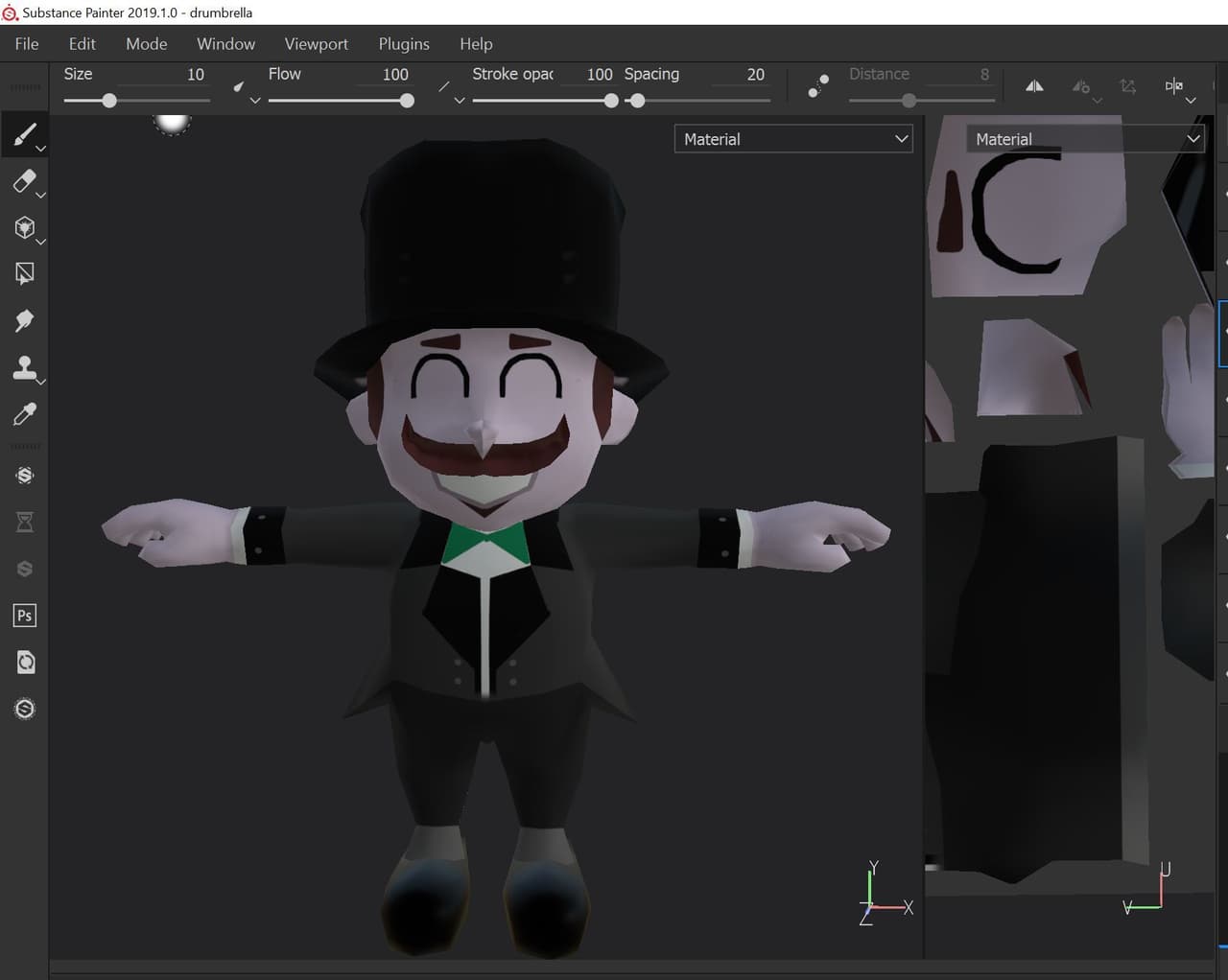Select the Eraser tool
The width and height of the screenshot is (1228, 980).
(x=24, y=180)
